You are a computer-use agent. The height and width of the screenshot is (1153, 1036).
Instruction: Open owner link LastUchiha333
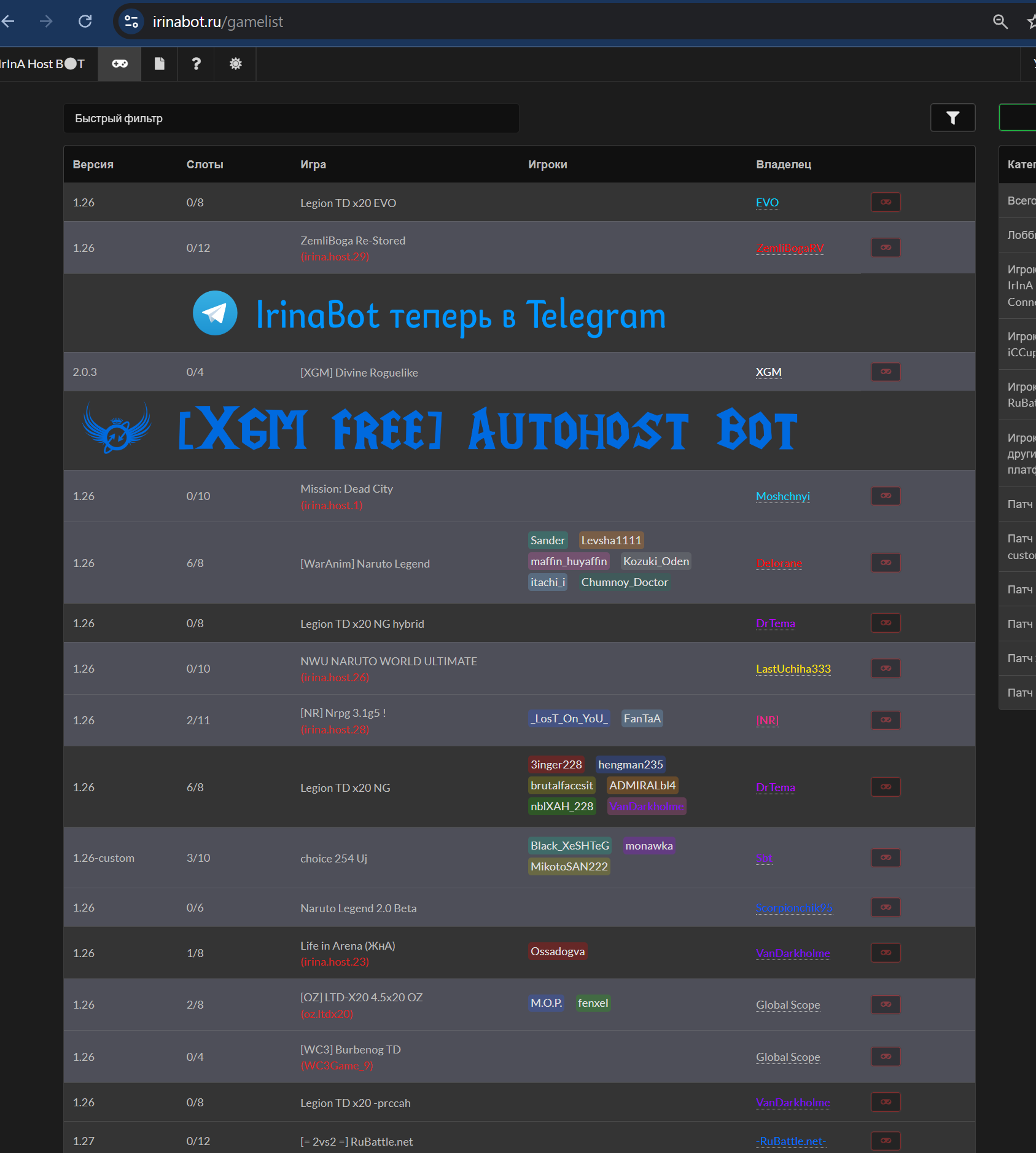pos(793,668)
